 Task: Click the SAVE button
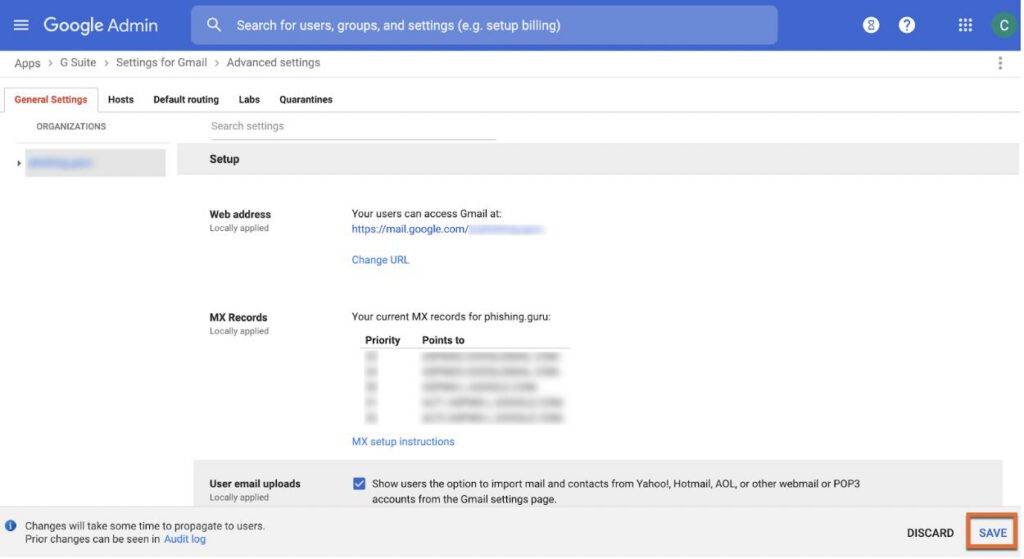992,533
